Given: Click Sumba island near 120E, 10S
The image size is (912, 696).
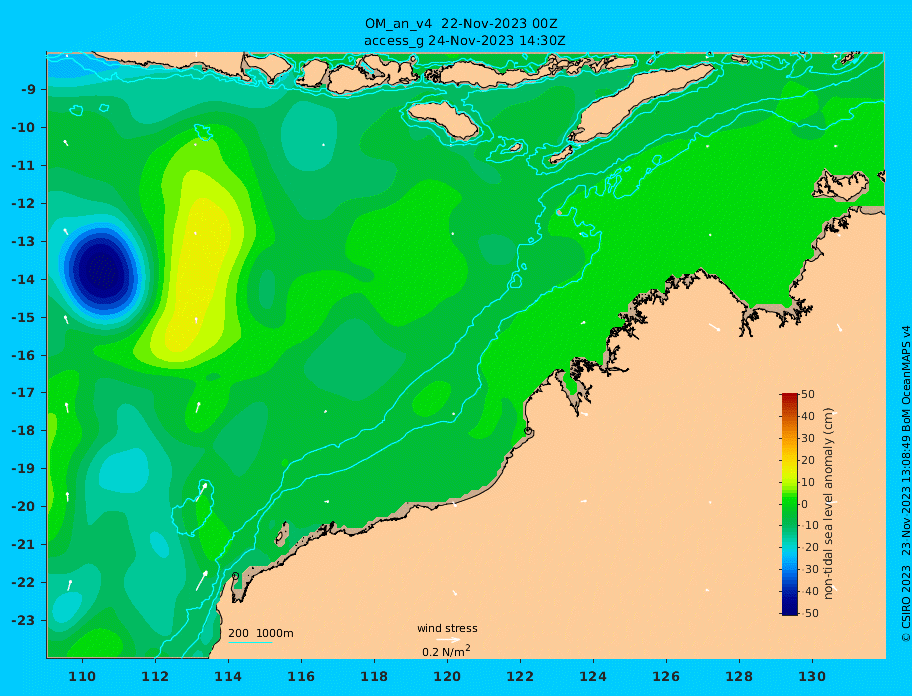Looking at the screenshot, I should click(443, 119).
